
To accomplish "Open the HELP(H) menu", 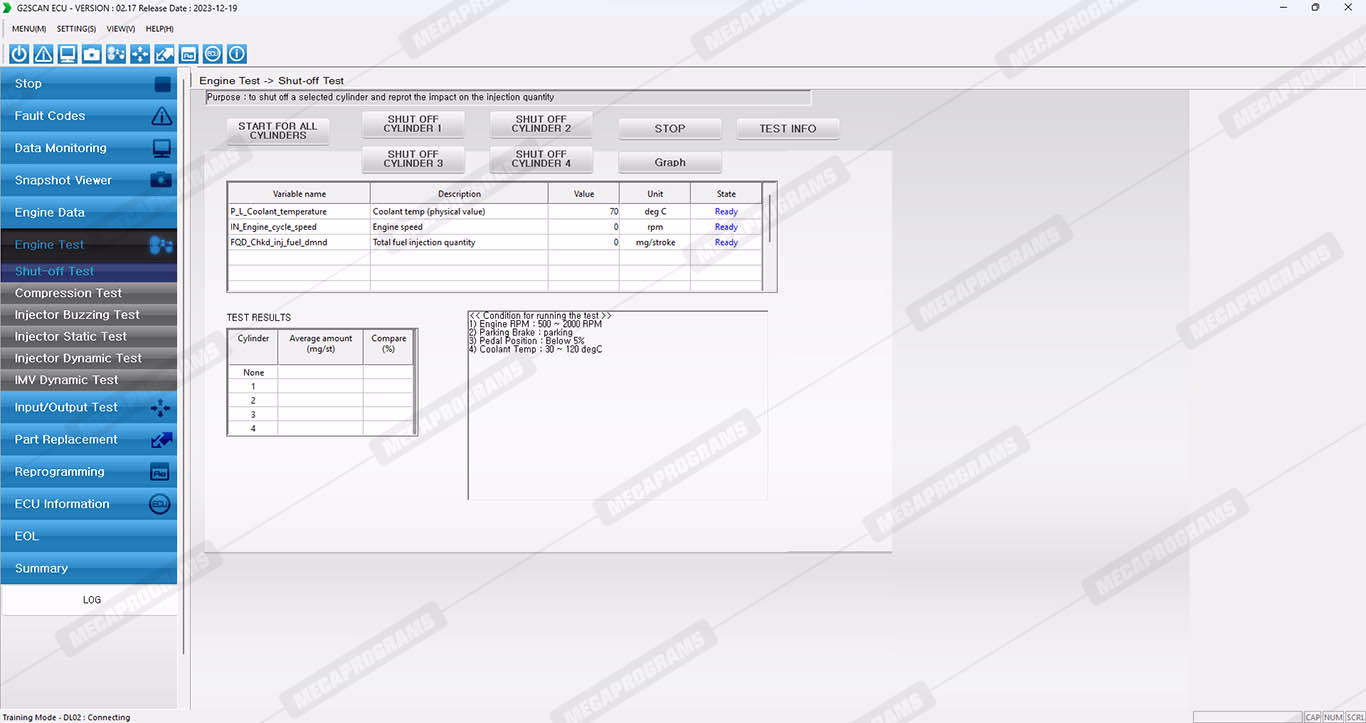I will (160, 29).
